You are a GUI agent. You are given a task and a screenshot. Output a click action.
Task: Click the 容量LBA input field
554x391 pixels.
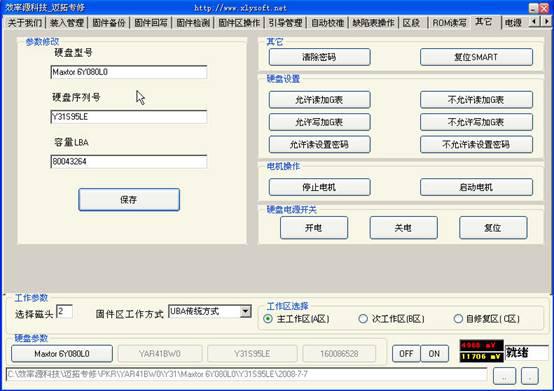pyautogui.click(x=129, y=161)
